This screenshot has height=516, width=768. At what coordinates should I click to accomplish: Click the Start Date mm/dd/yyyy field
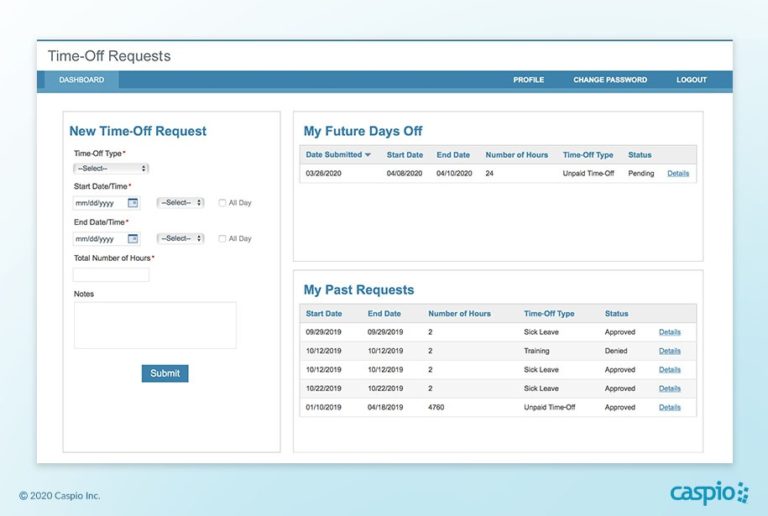[x=99, y=203]
